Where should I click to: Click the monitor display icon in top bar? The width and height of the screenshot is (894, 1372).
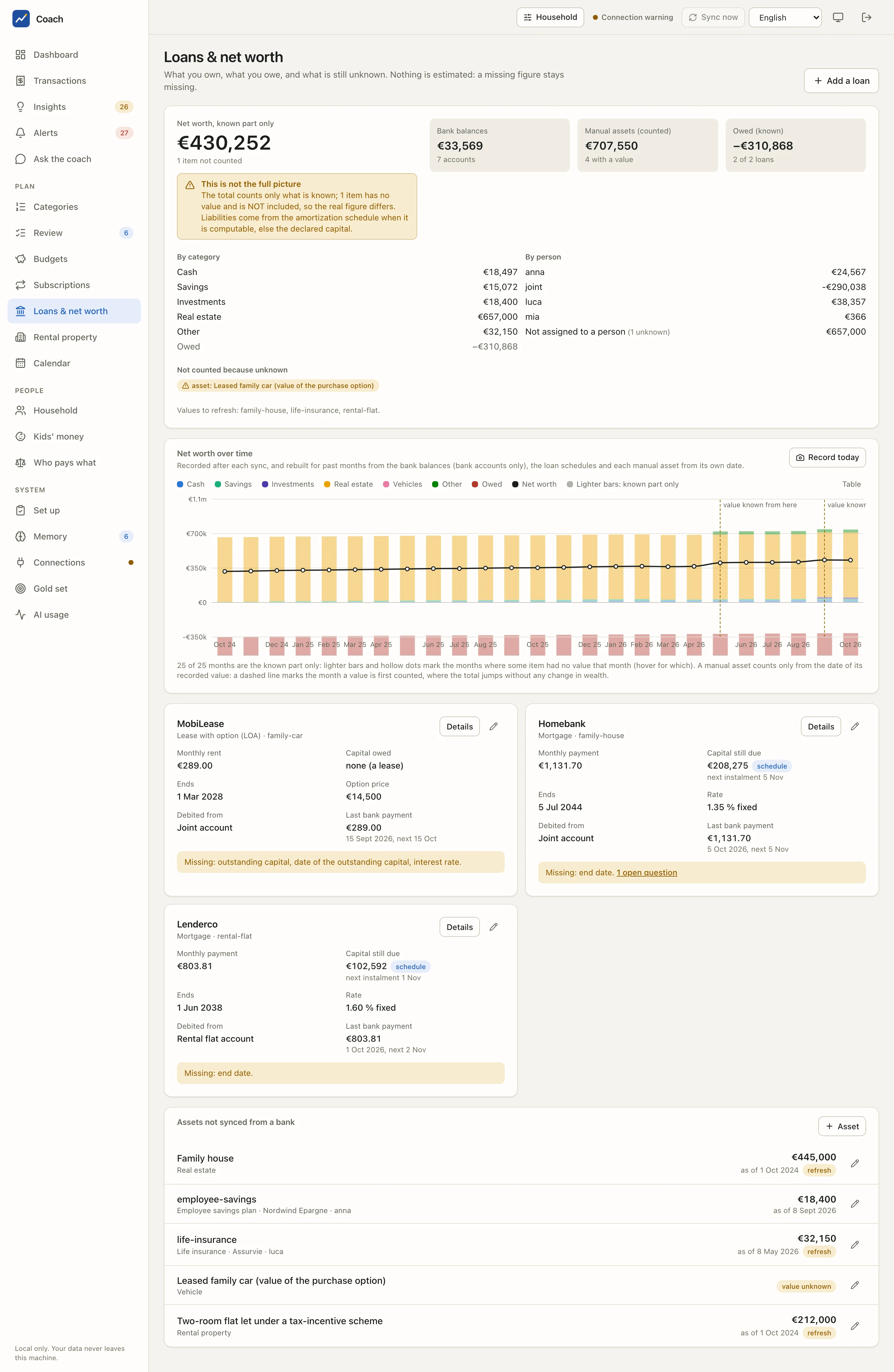(838, 17)
